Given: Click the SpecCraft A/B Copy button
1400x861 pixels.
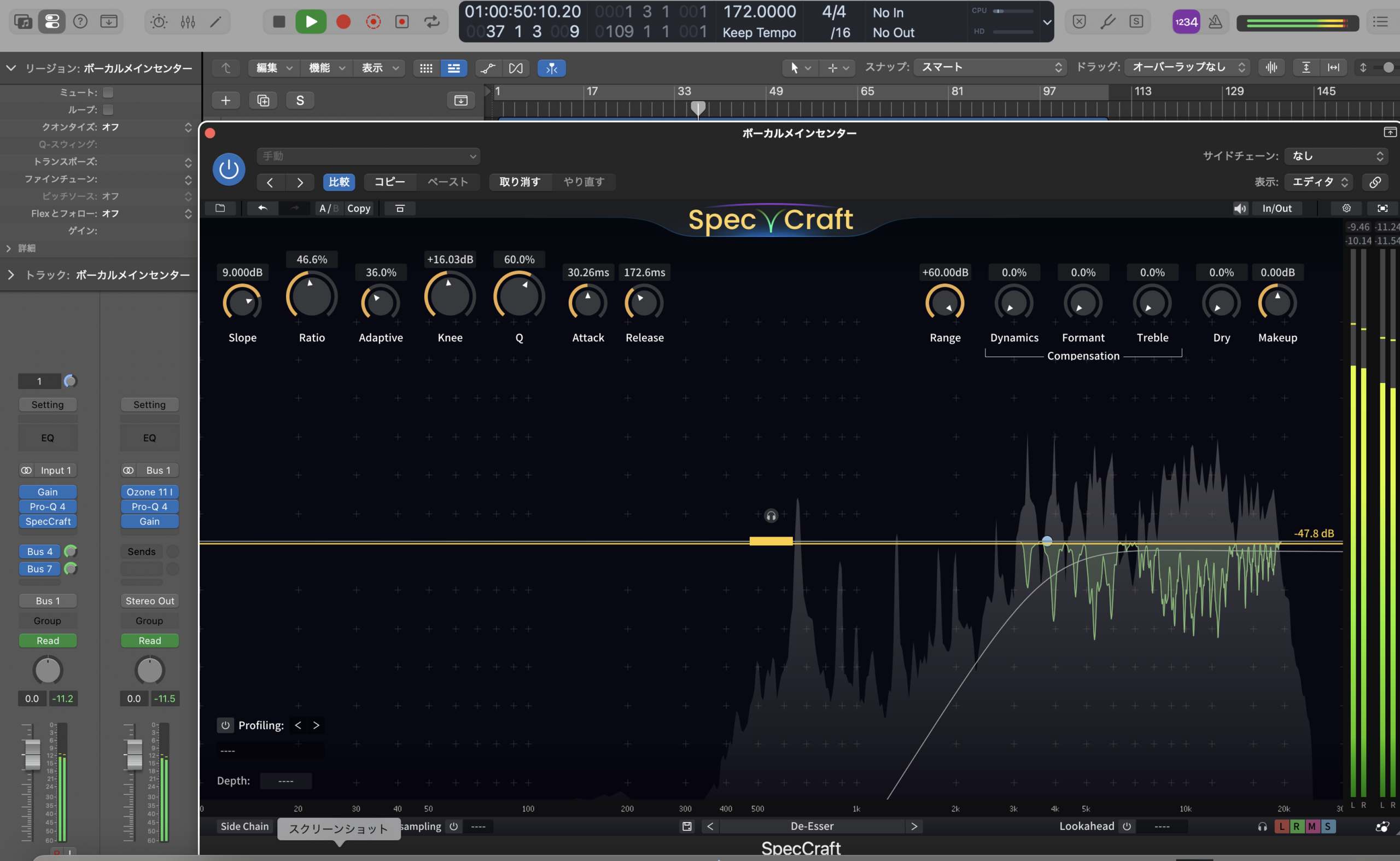Looking at the screenshot, I should [359, 208].
